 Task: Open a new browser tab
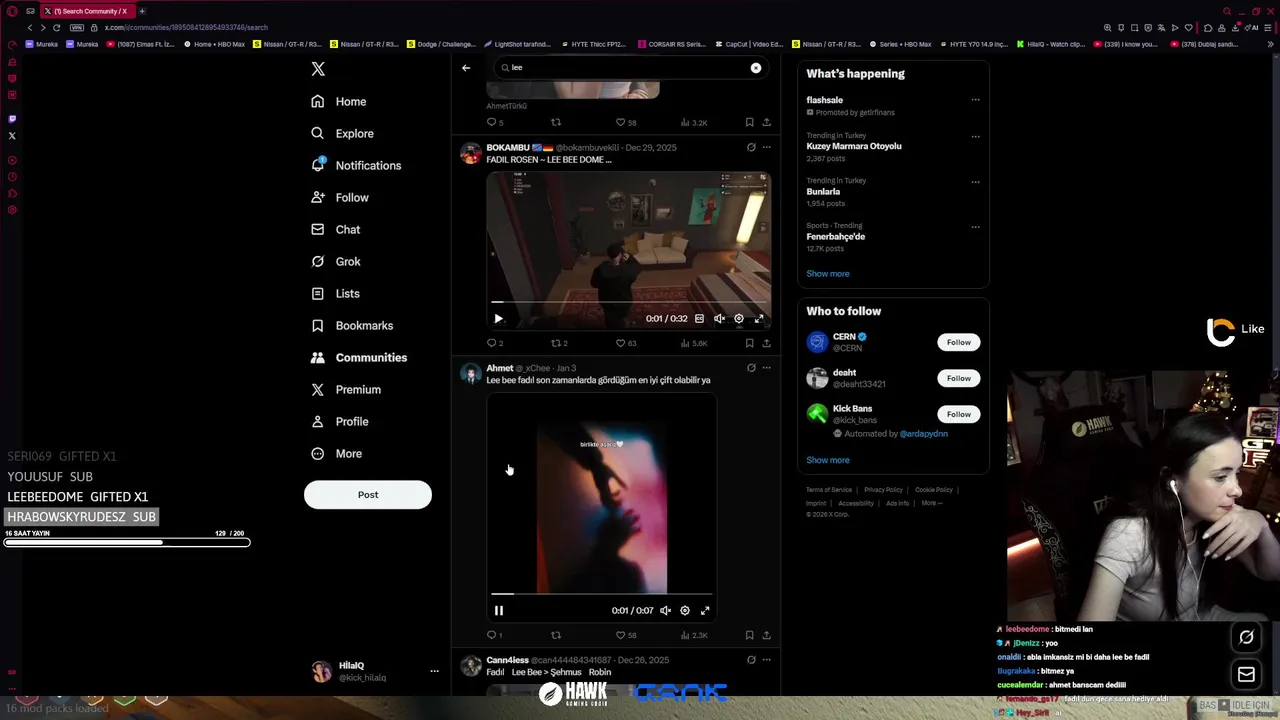[x=142, y=11]
